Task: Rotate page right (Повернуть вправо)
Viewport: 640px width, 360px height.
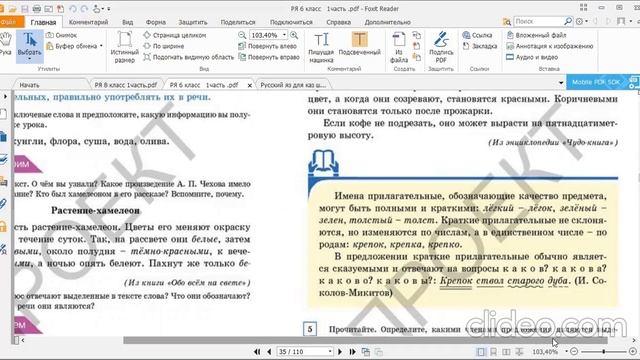Action: pyautogui.click(x=269, y=57)
